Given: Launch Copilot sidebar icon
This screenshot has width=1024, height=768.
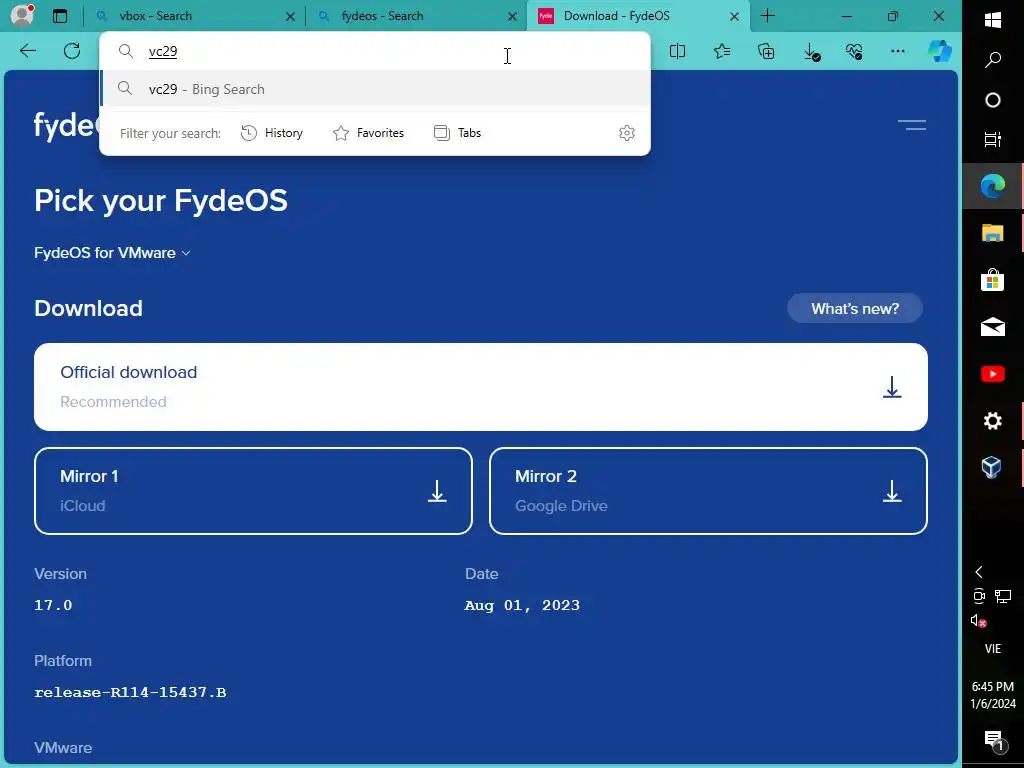Looking at the screenshot, I should point(940,51).
